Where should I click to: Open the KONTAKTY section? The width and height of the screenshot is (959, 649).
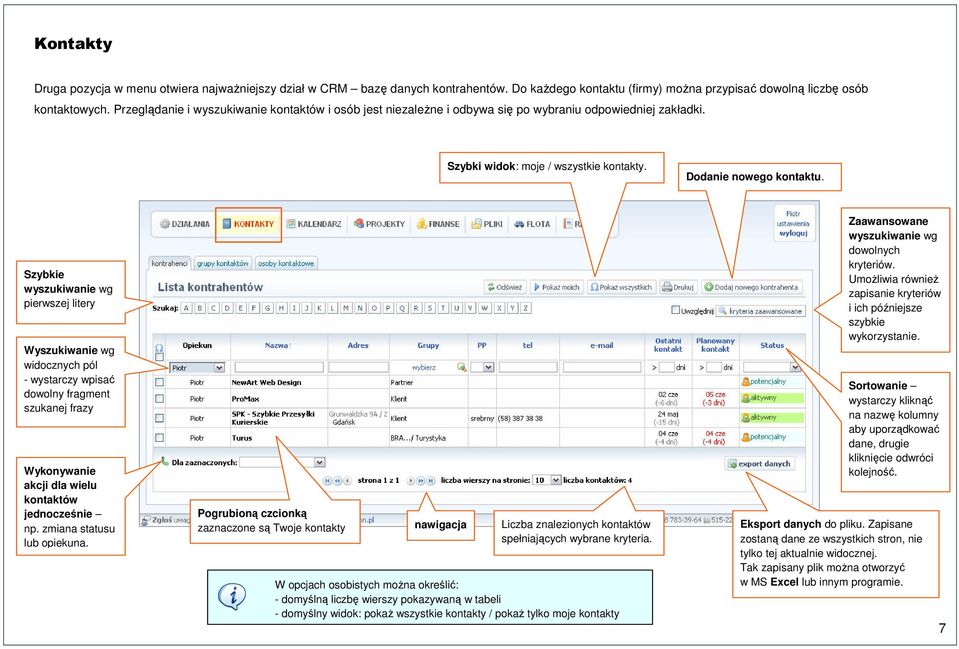[x=248, y=224]
